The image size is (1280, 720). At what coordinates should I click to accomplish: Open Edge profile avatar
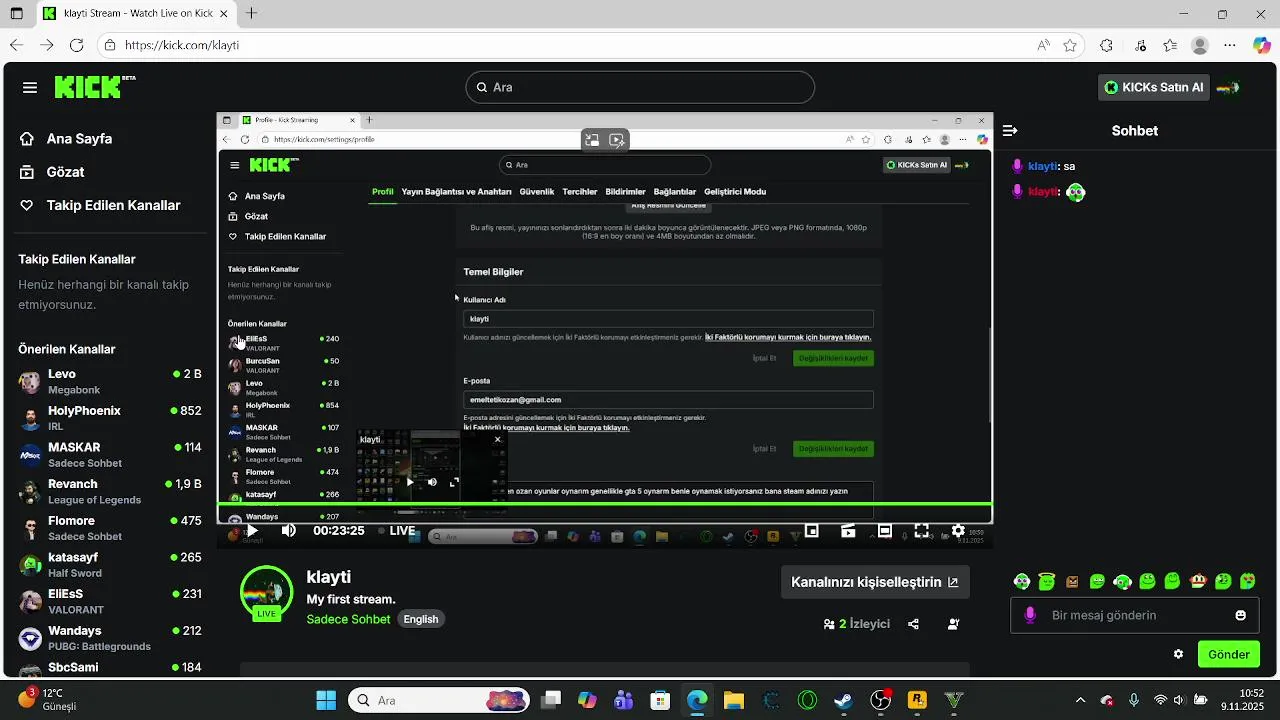(x=1200, y=45)
